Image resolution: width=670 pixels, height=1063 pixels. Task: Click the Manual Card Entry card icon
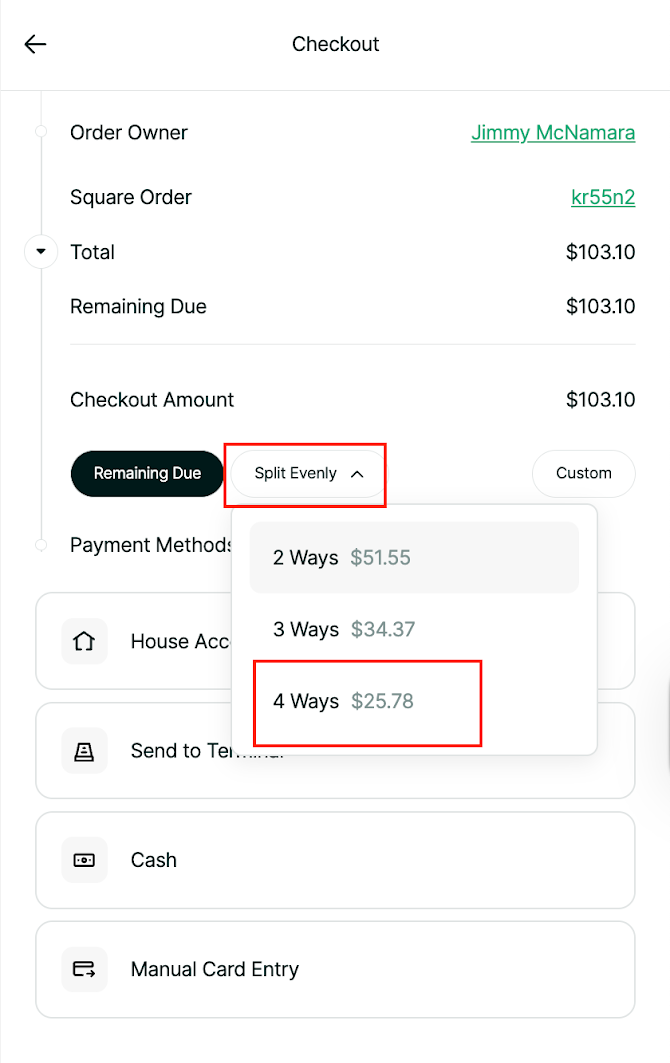(84, 969)
